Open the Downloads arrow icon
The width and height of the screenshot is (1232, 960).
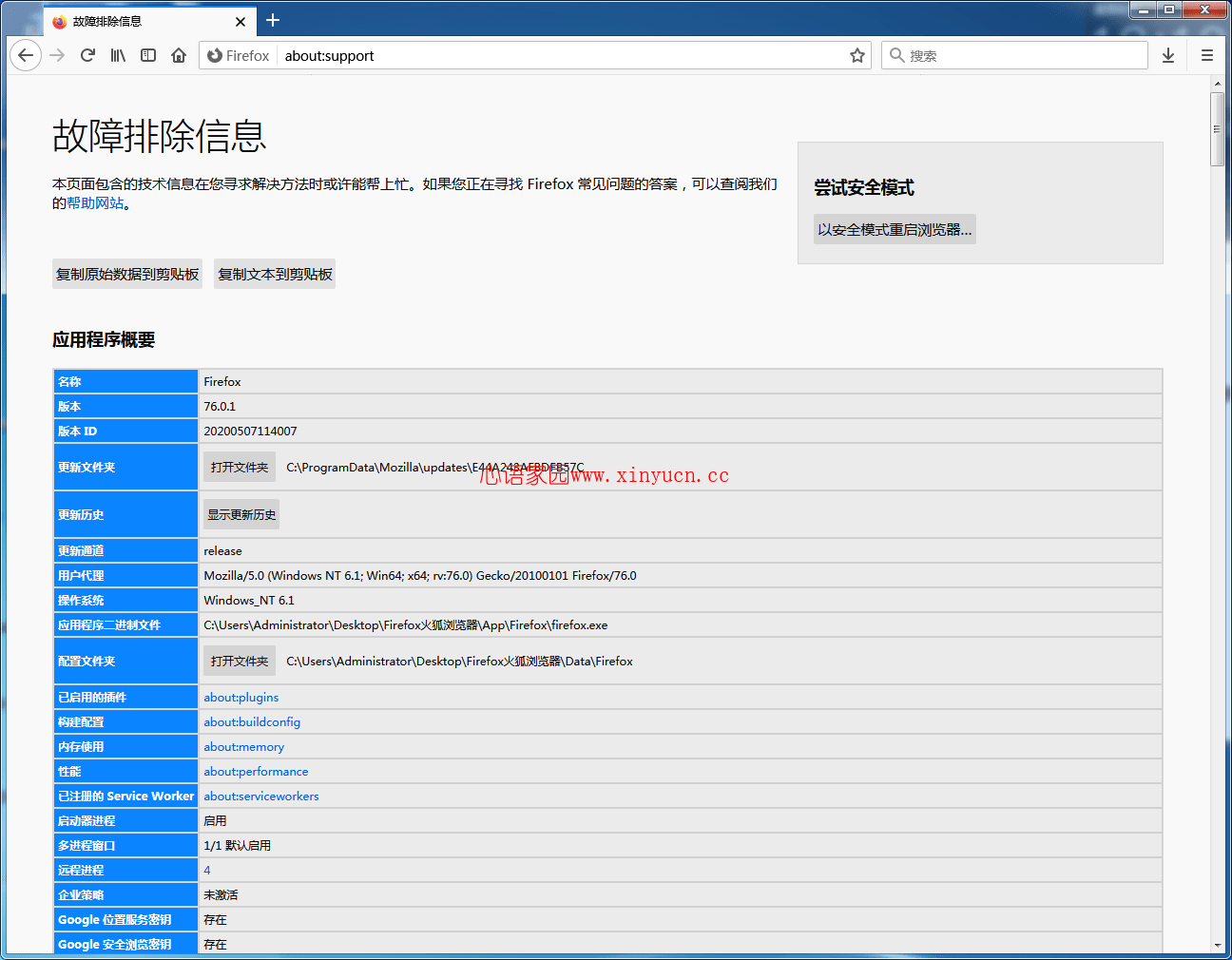(1168, 55)
